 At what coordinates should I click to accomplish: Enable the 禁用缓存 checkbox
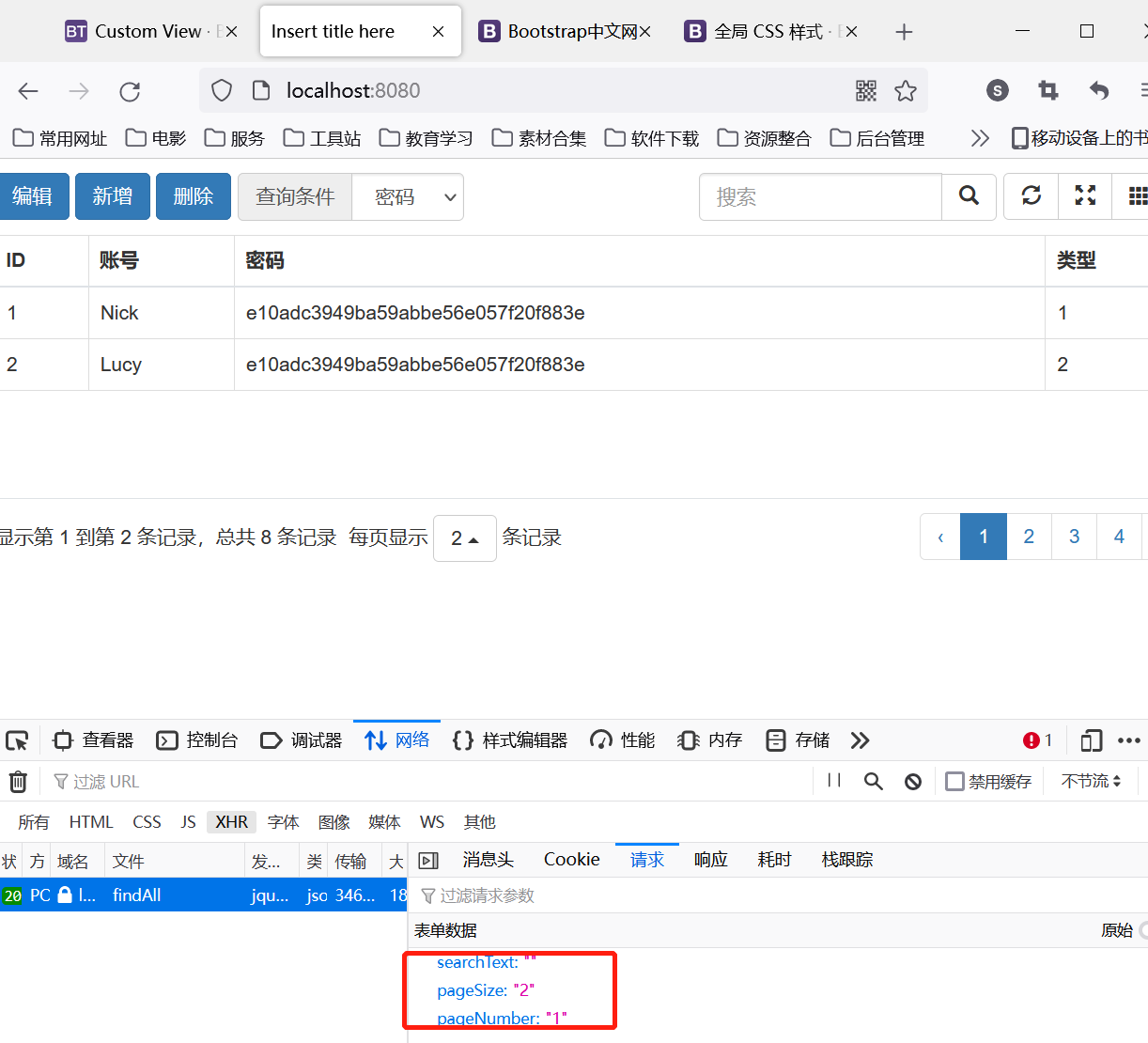[x=955, y=782]
